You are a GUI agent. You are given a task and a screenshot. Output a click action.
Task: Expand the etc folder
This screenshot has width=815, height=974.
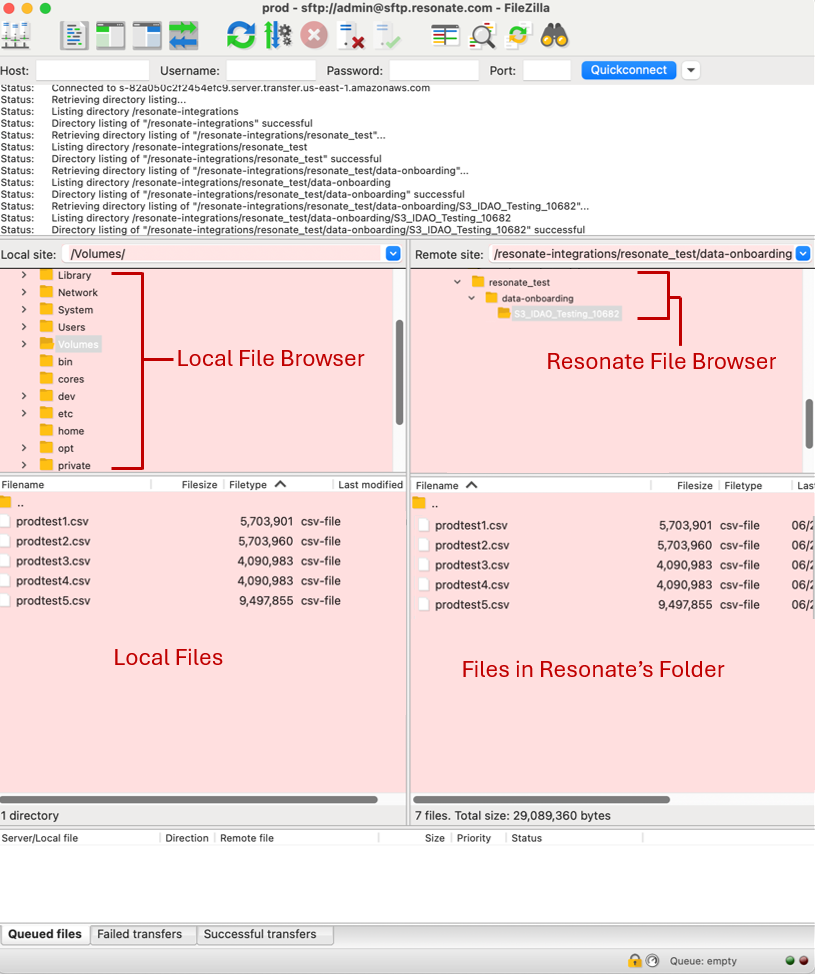click(24, 413)
